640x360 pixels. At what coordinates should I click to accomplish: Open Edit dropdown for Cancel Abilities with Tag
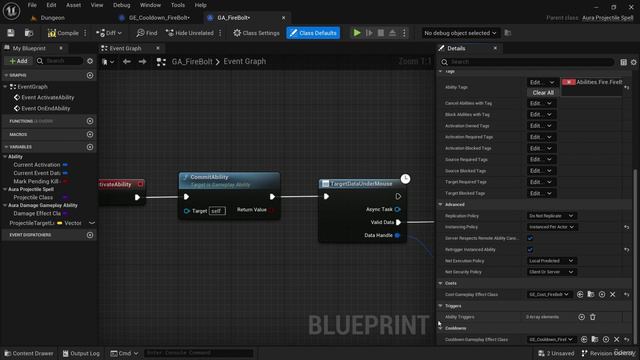(x=541, y=104)
